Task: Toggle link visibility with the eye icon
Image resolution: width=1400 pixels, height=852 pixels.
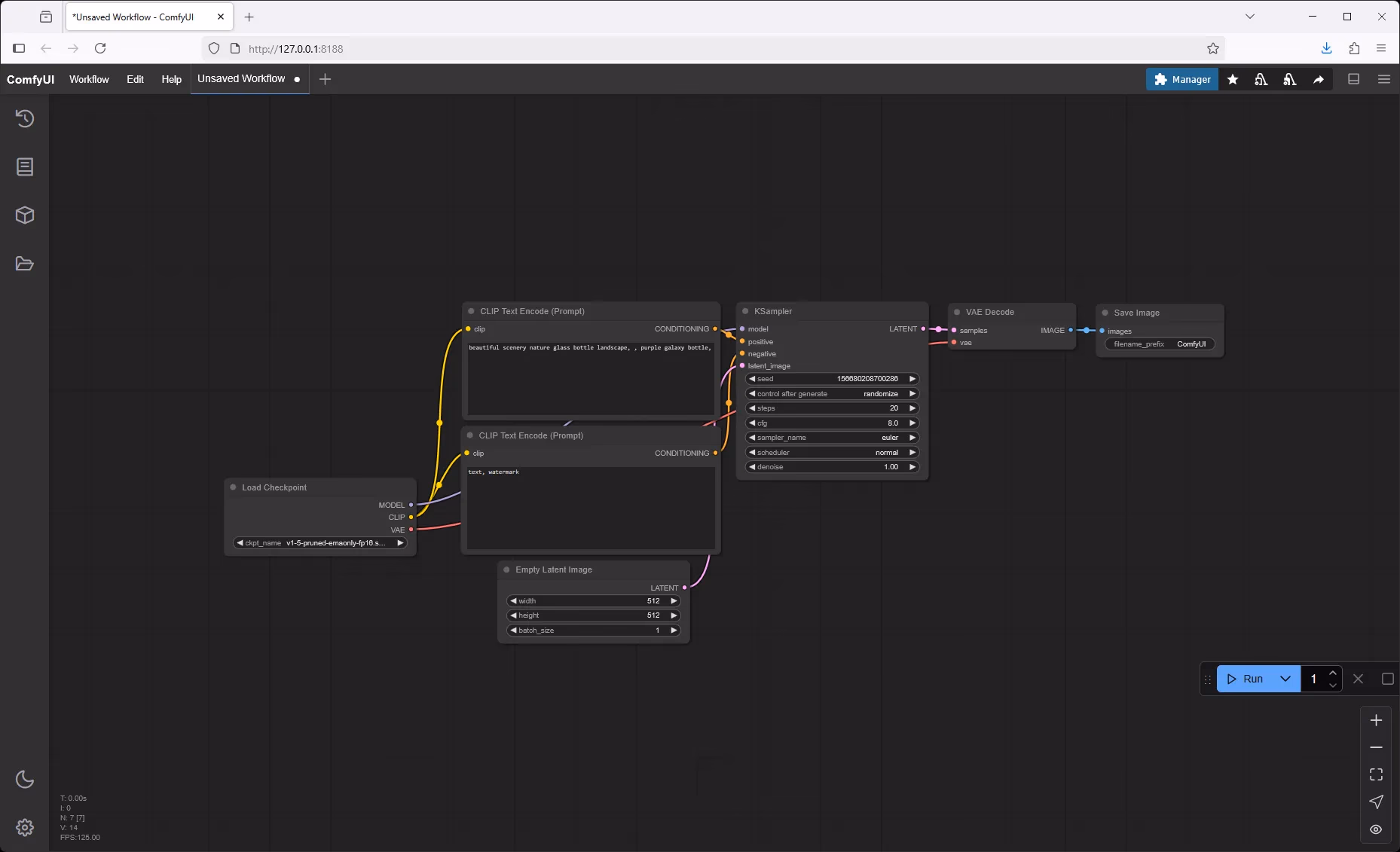Action: click(x=1375, y=829)
